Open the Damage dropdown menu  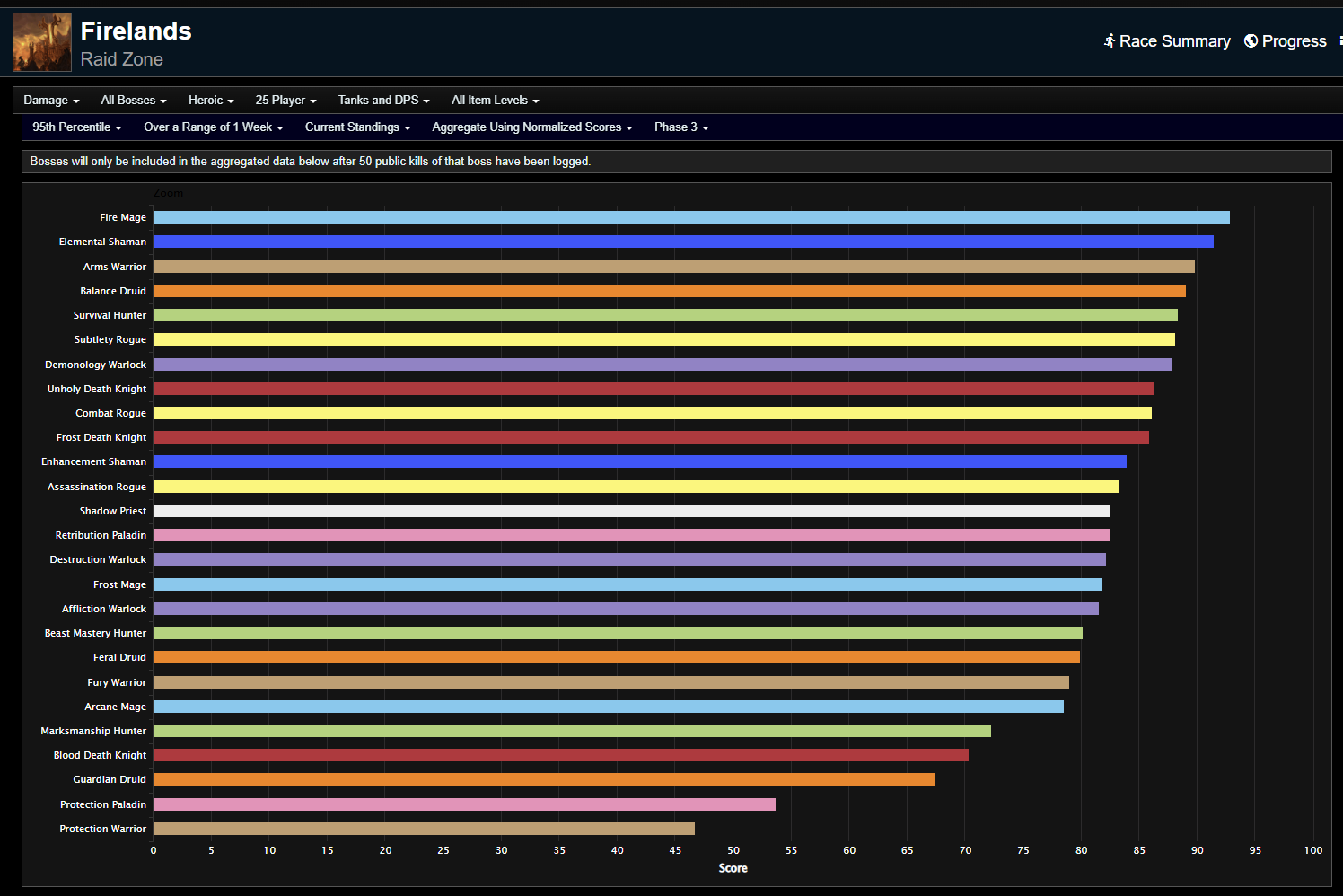[x=51, y=101]
